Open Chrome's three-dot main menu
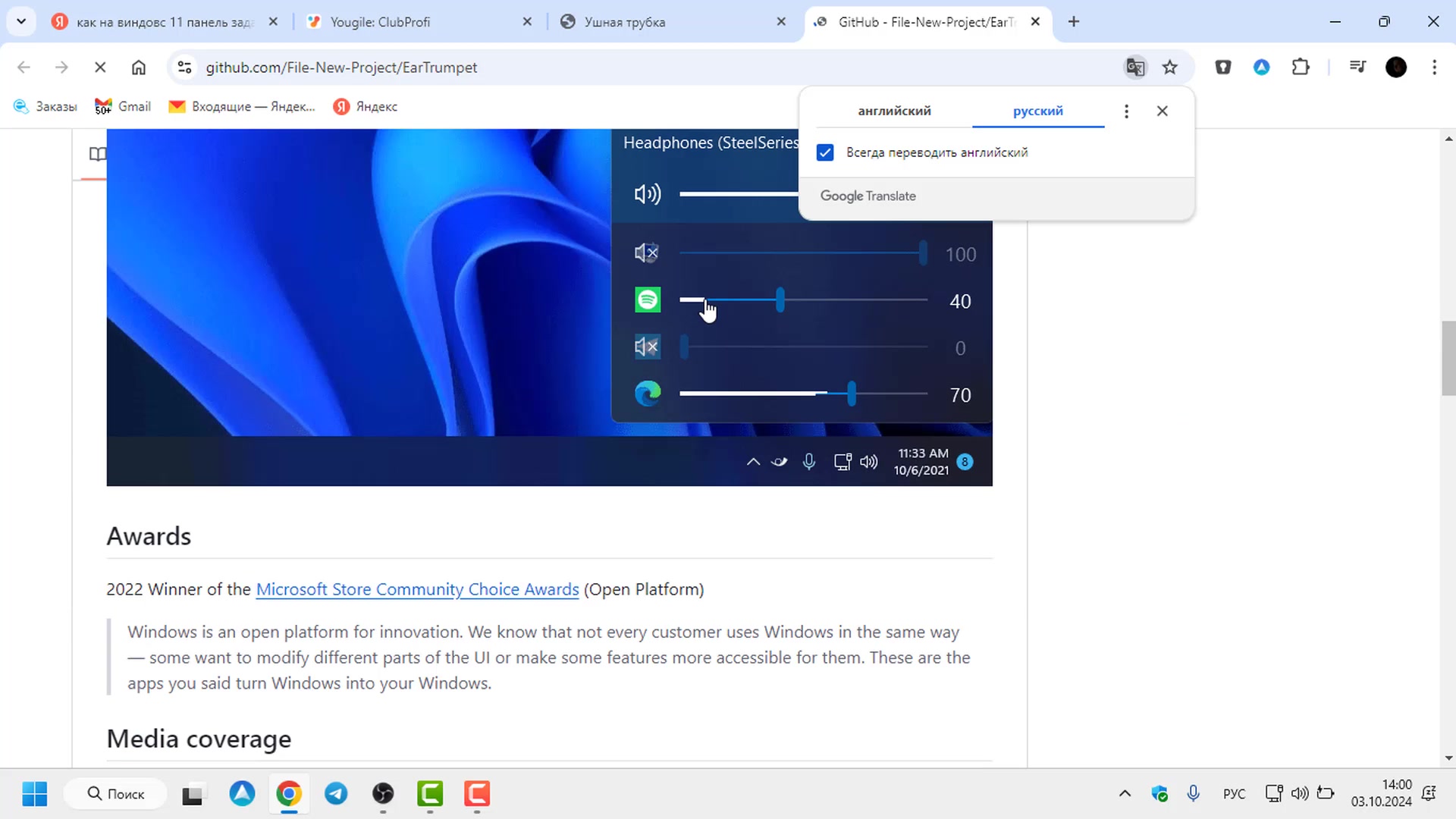Screen dimensions: 1456x819 [x=1434, y=67]
